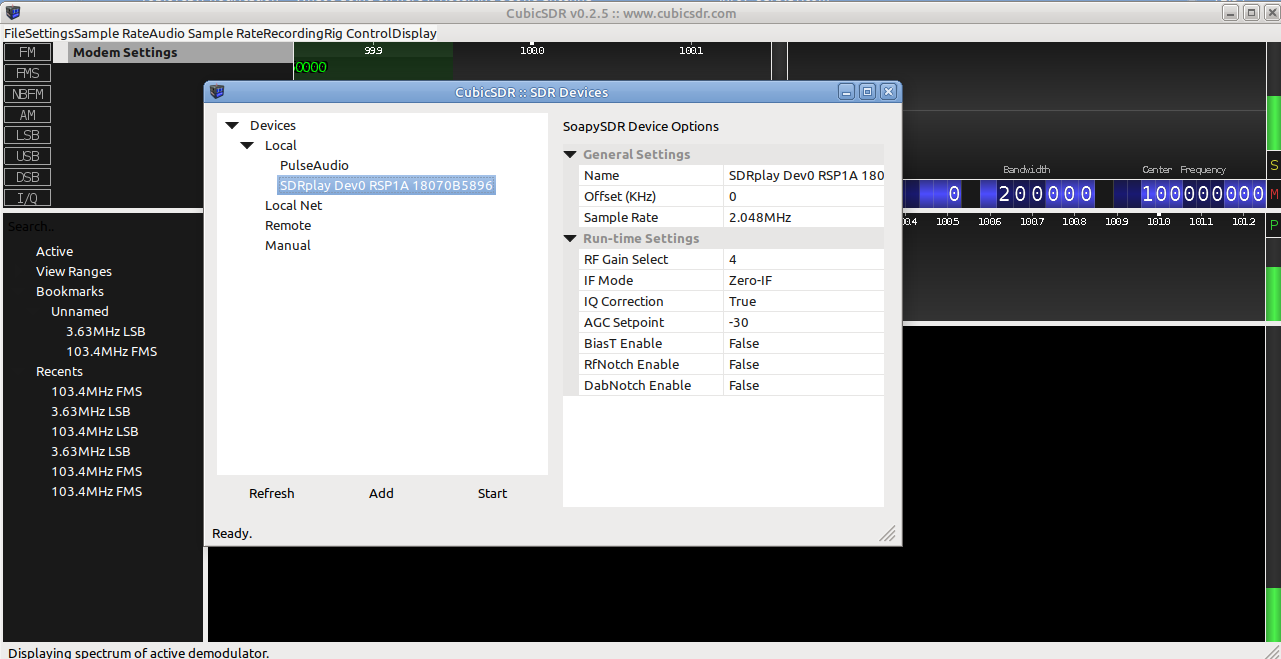Open the Recording menu
Screen dimensions: 1281x659
[x=293, y=33]
